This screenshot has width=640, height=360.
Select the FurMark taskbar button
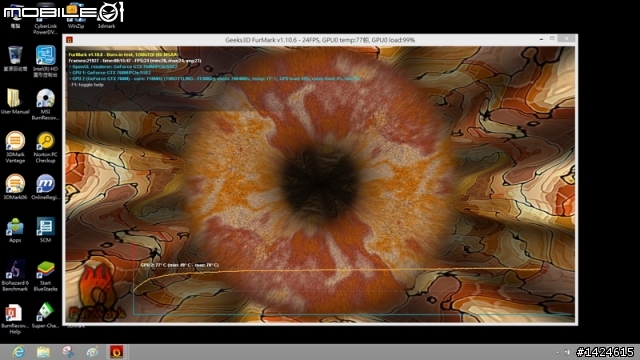tap(116, 352)
